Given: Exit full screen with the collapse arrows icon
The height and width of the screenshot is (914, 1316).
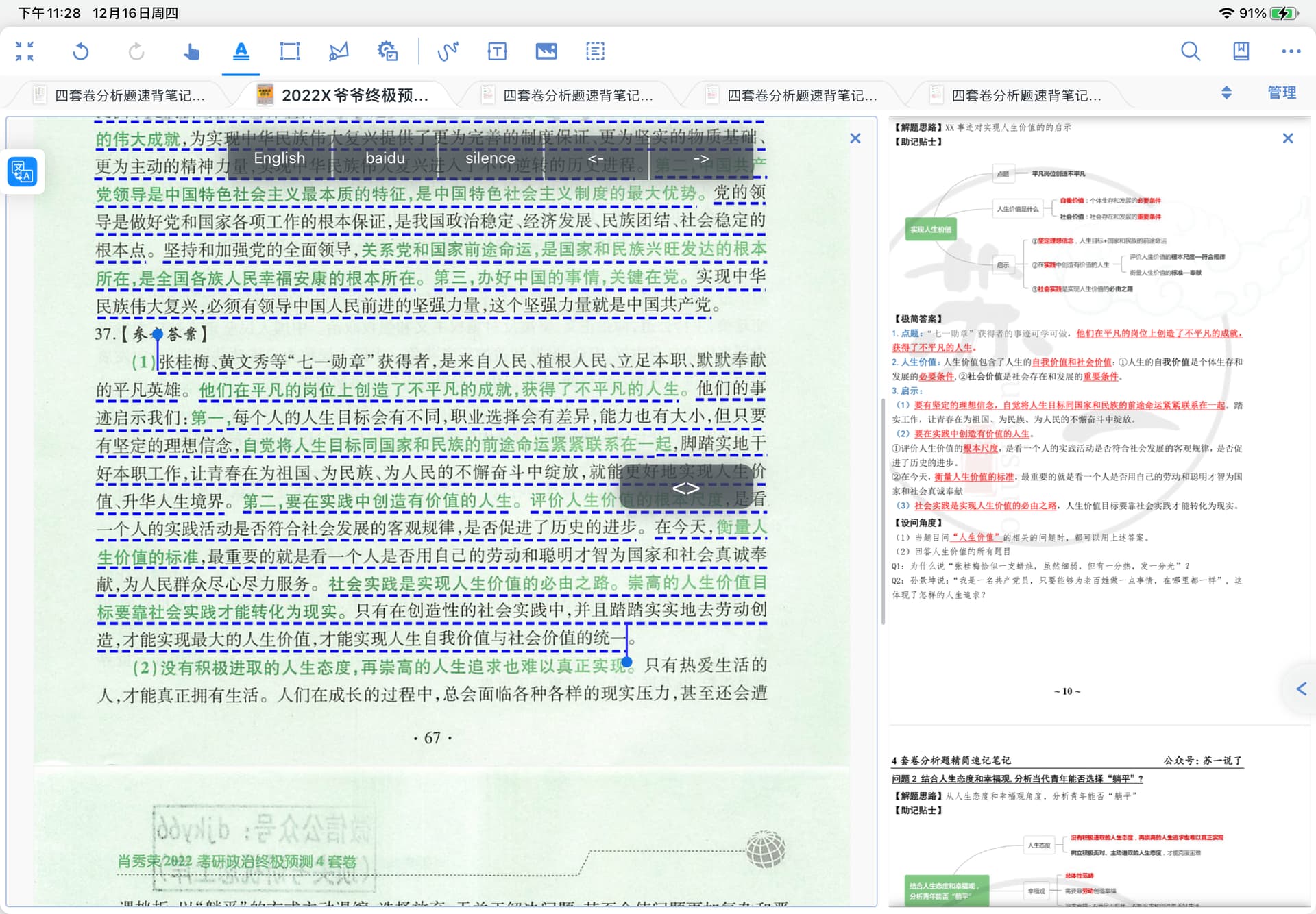Looking at the screenshot, I should 25,51.
